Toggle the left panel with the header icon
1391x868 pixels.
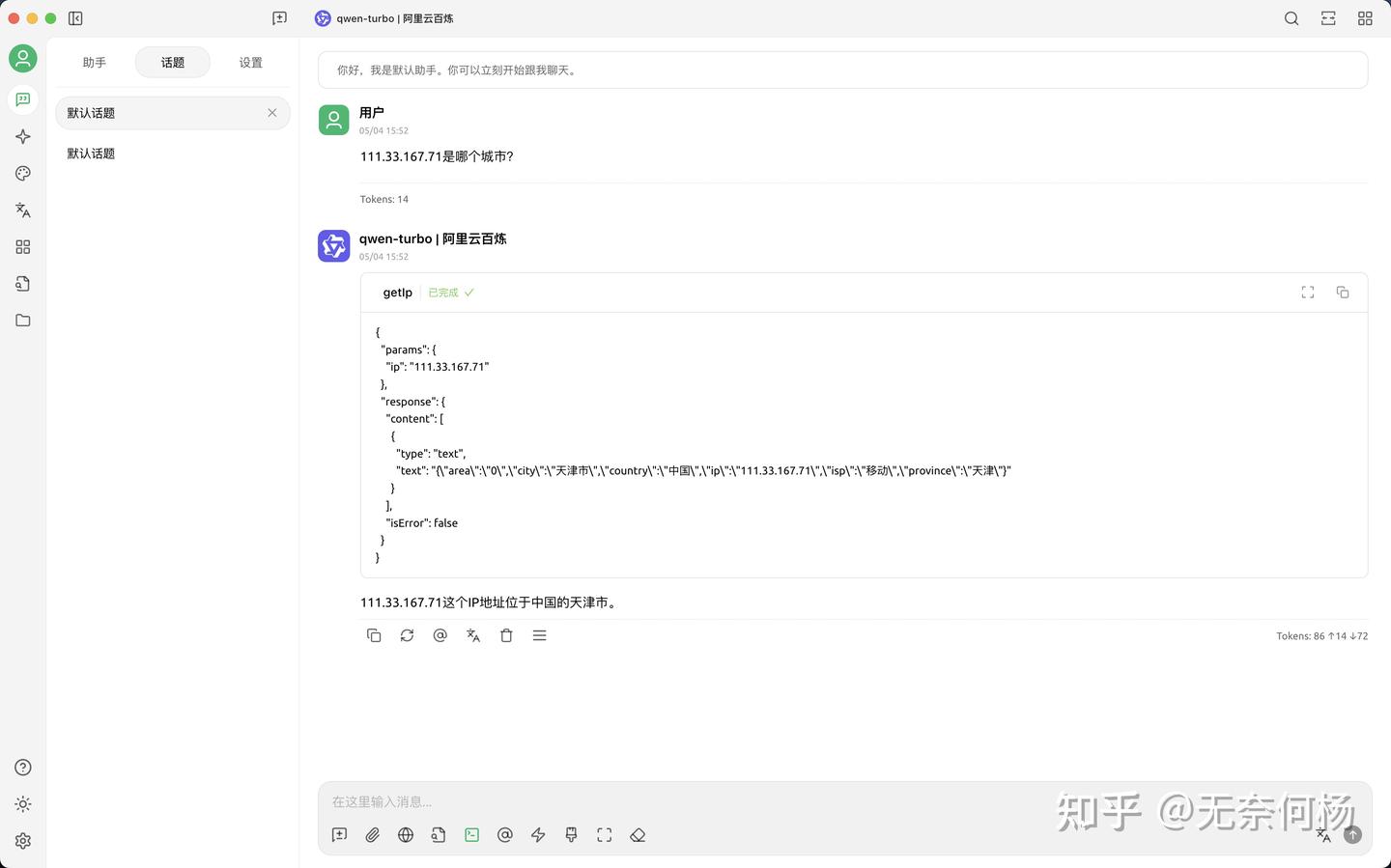(x=75, y=18)
